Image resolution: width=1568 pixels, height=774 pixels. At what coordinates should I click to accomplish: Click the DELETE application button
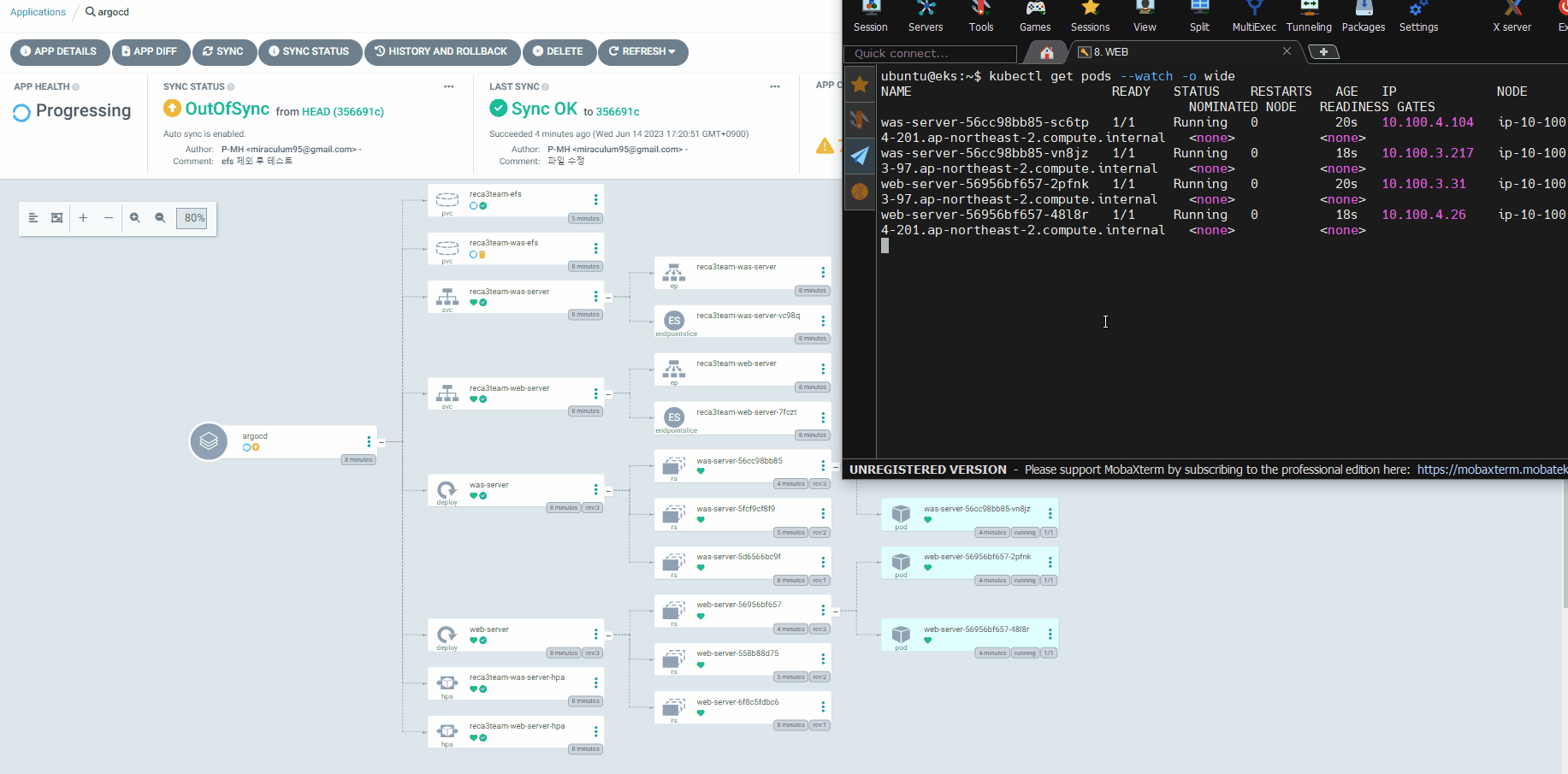(x=558, y=51)
